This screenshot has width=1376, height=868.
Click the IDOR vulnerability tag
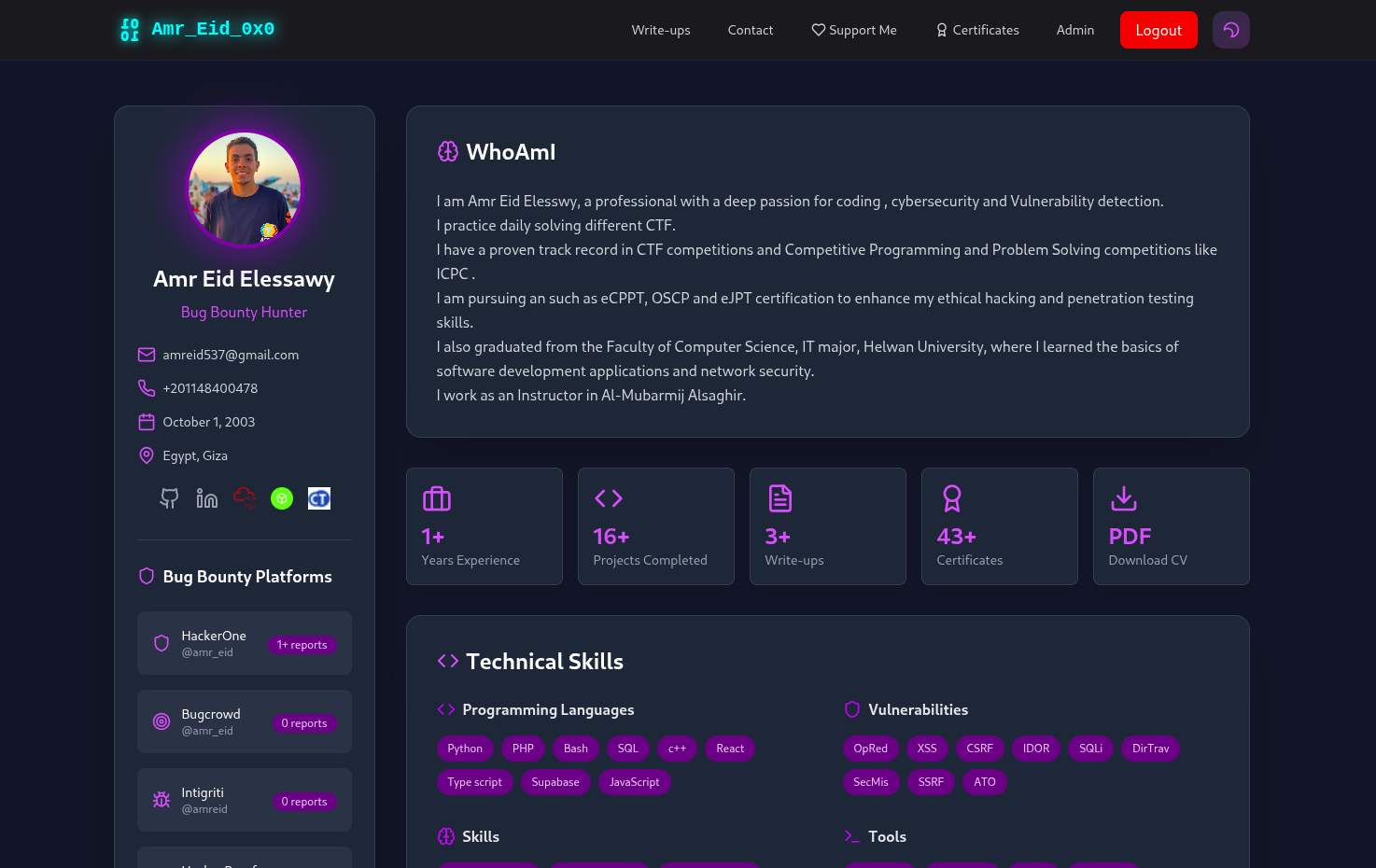coord(1036,749)
